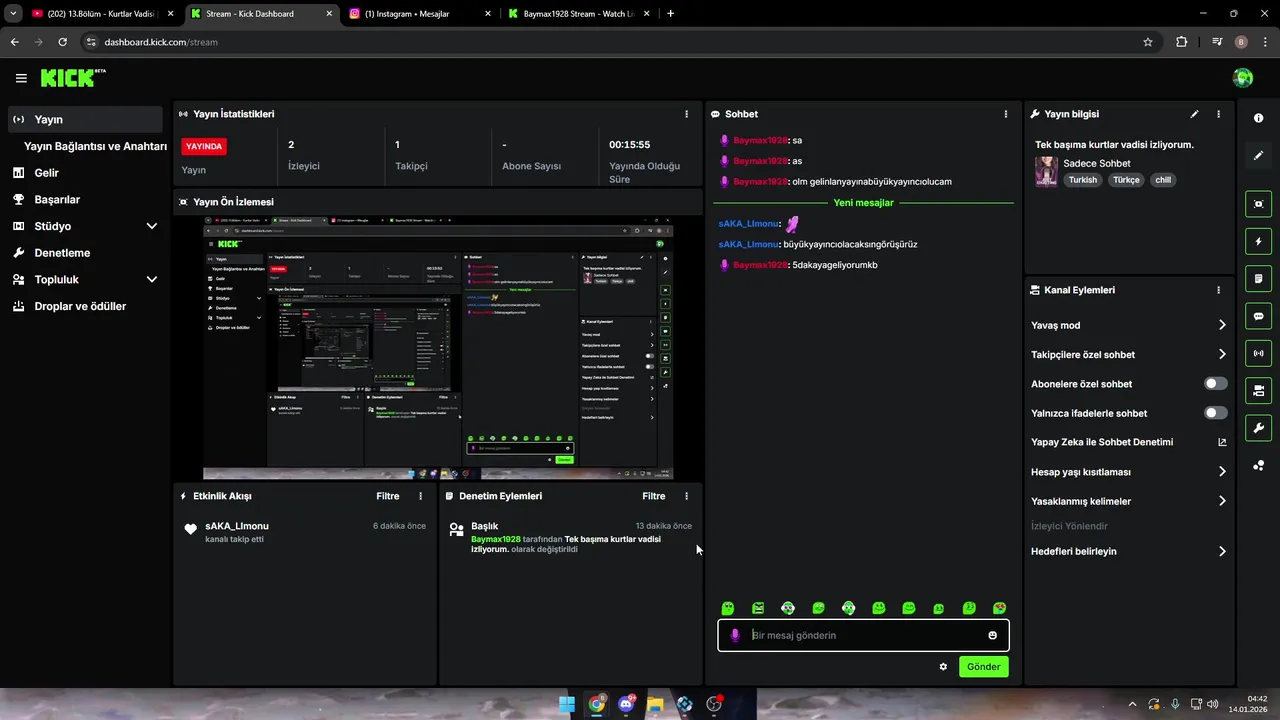This screenshot has height=720, width=1280.
Task: Open OBS Studio from the taskbar
Action: [x=714, y=704]
